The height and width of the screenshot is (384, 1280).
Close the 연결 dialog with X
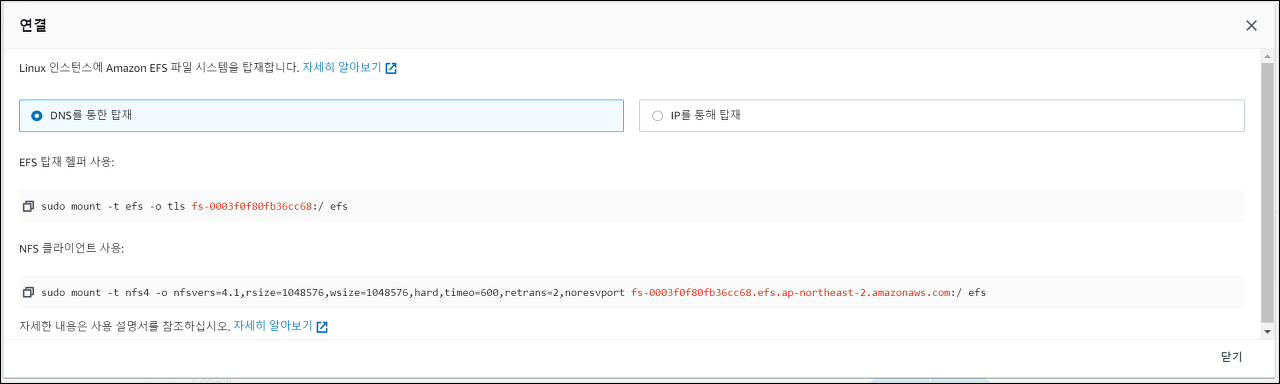[x=1251, y=25]
